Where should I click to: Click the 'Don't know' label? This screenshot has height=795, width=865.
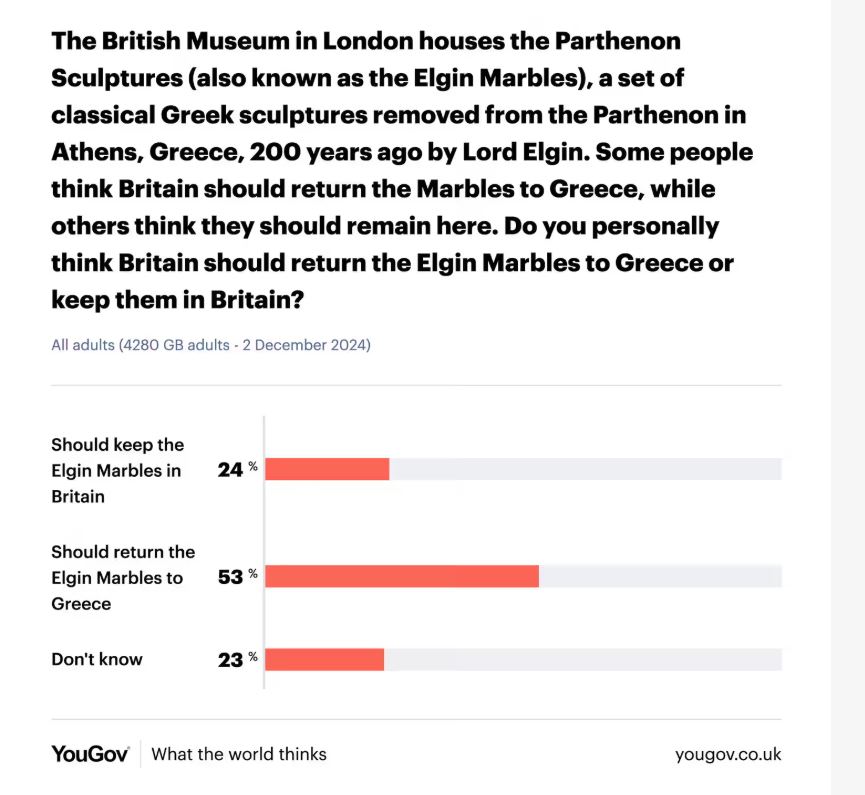97,659
